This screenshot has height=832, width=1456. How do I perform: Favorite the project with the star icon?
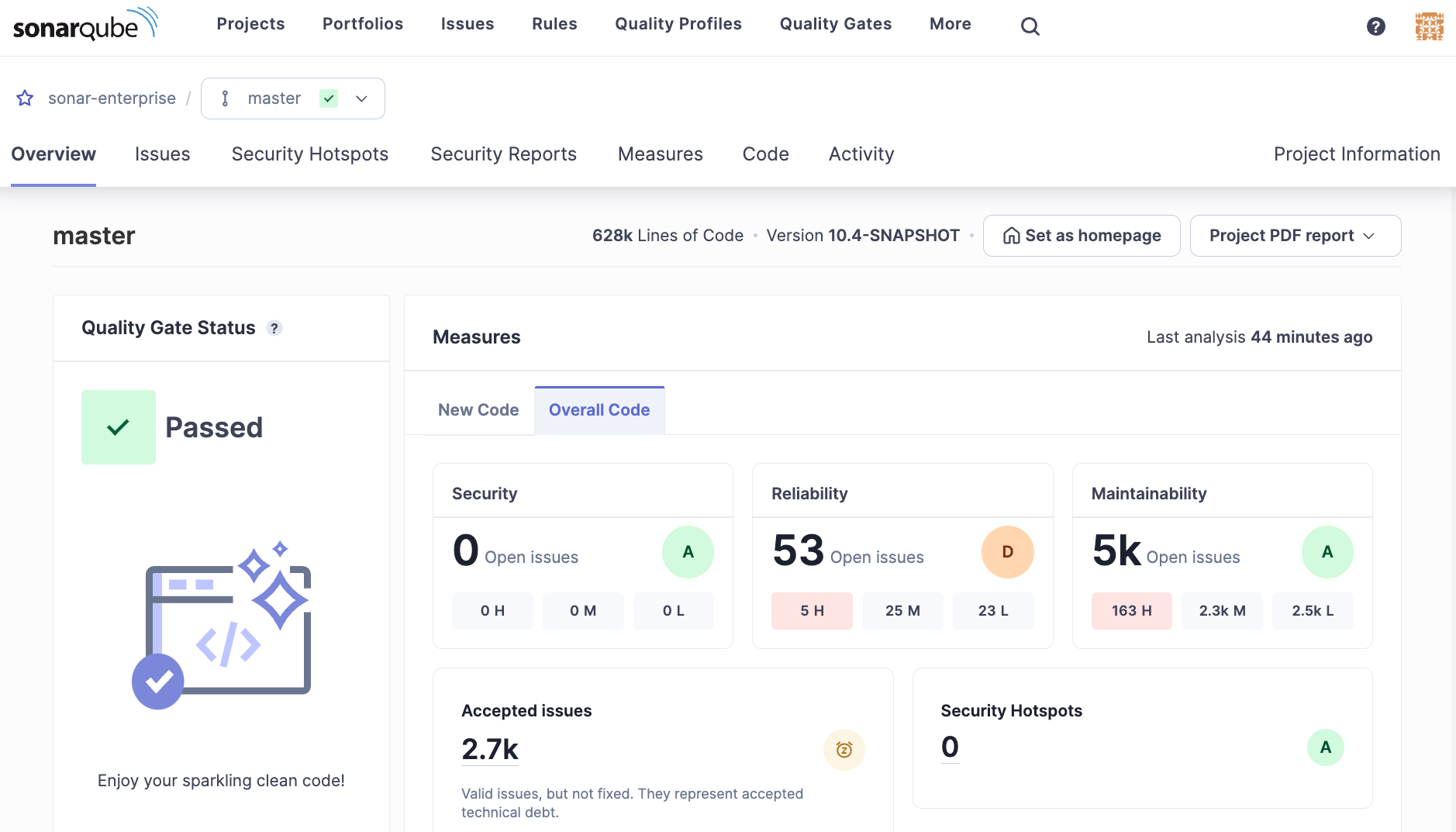(25, 98)
